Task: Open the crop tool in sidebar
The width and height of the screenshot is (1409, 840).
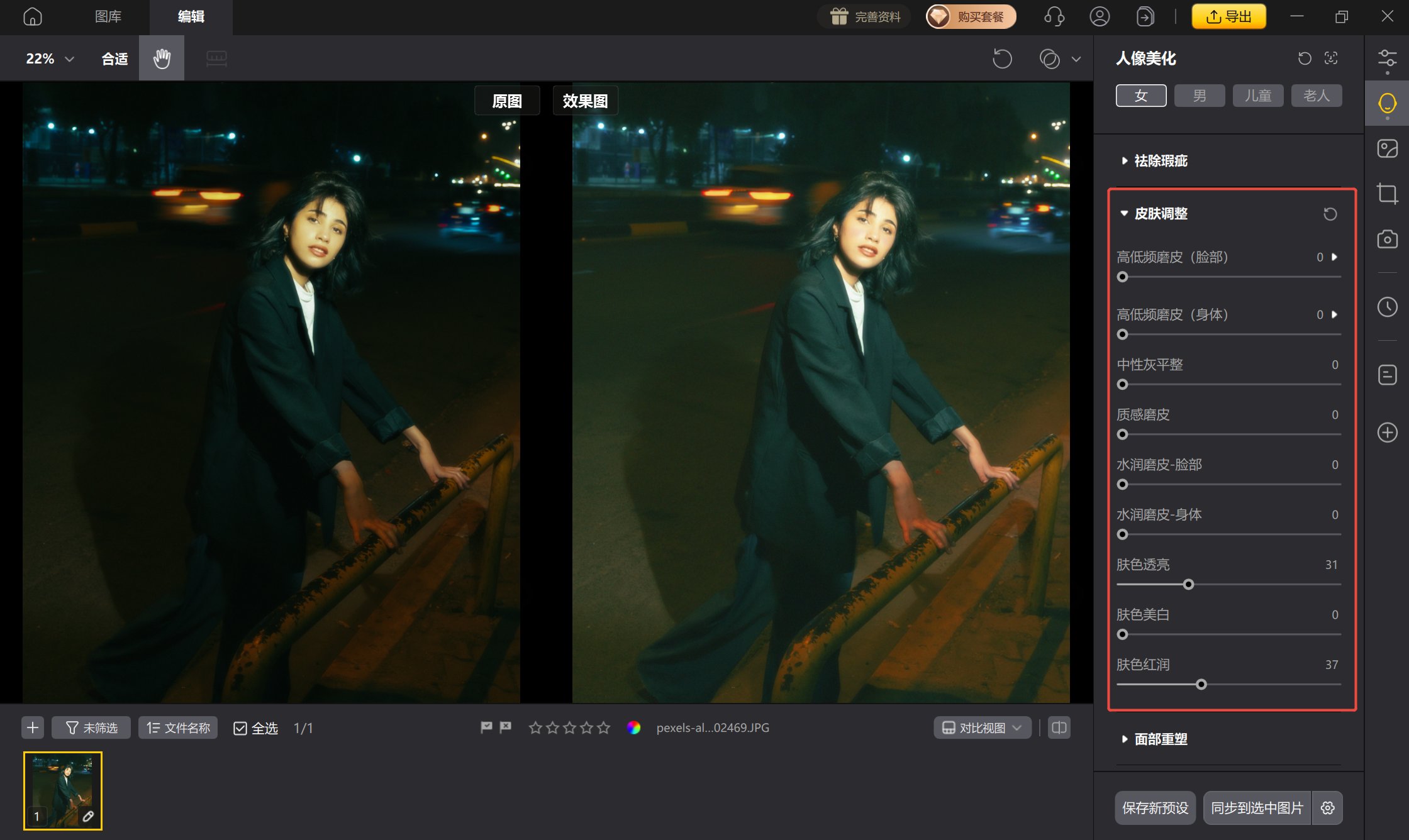Action: pos(1387,193)
